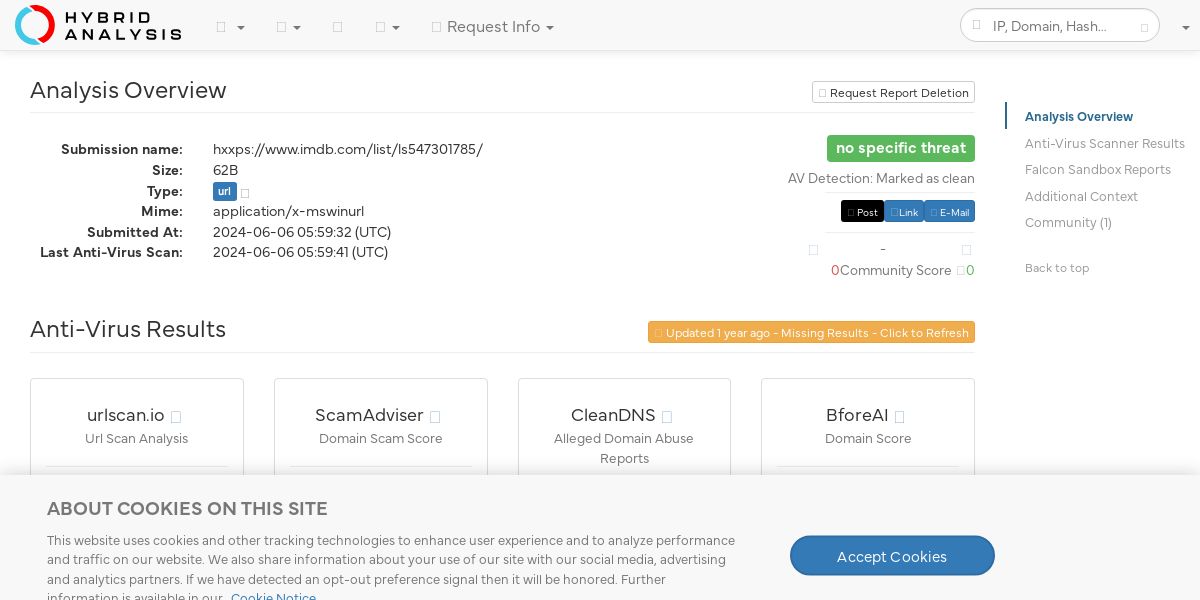Click the ABOUT COOKIES ON THIS SITE heading
1200x600 pixels.
187,509
